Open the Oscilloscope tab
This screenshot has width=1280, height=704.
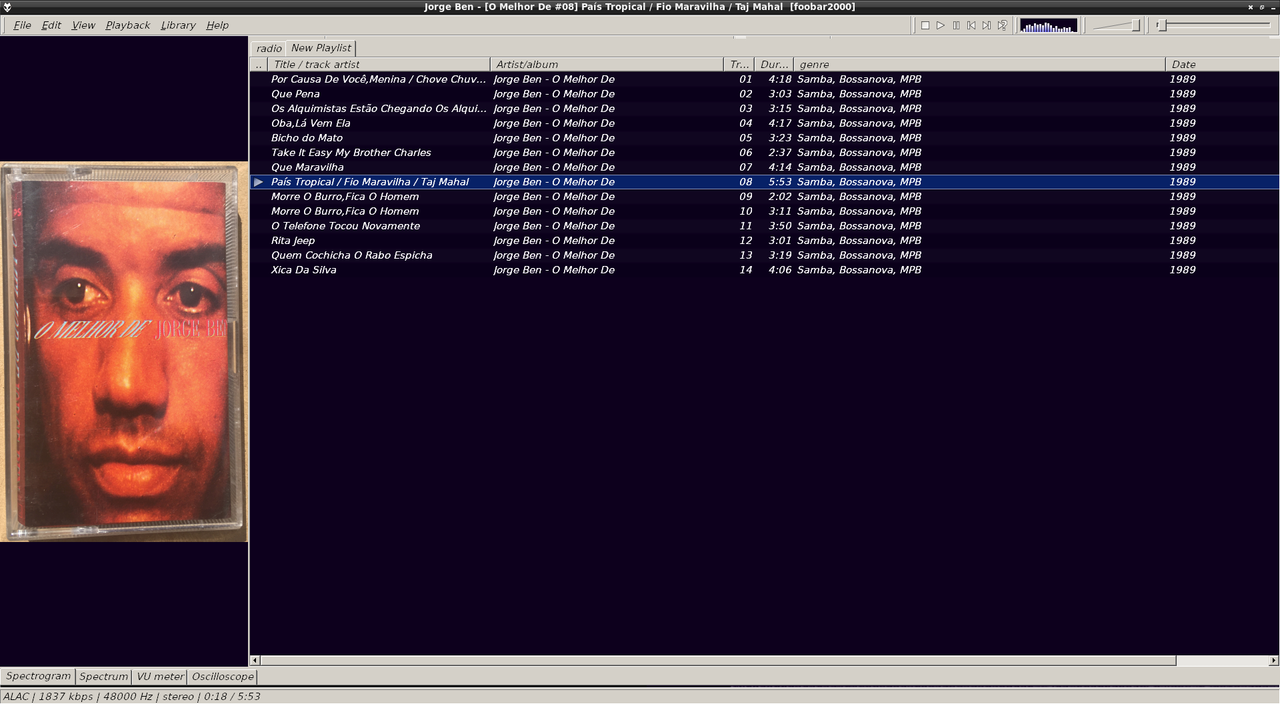pyautogui.click(x=223, y=676)
